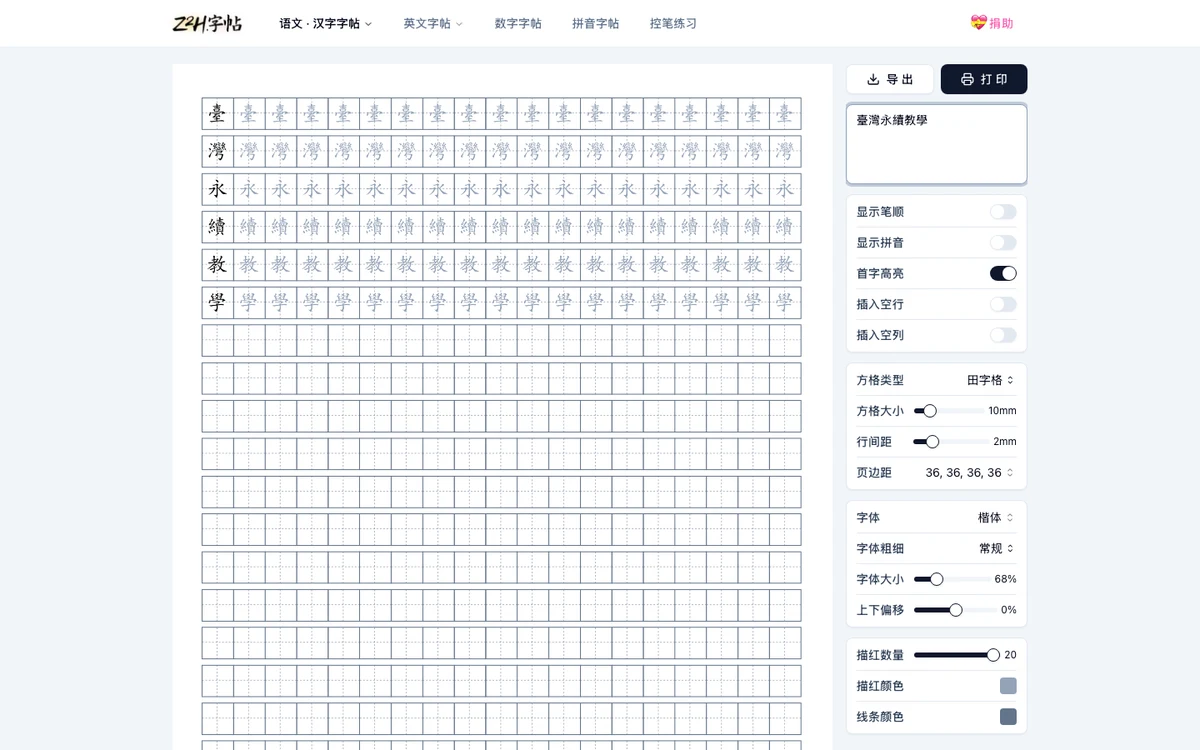The width and height of the screenshot is (1200, 750).
Task: Click the 字体大小 slider handle
Action: 937,579
